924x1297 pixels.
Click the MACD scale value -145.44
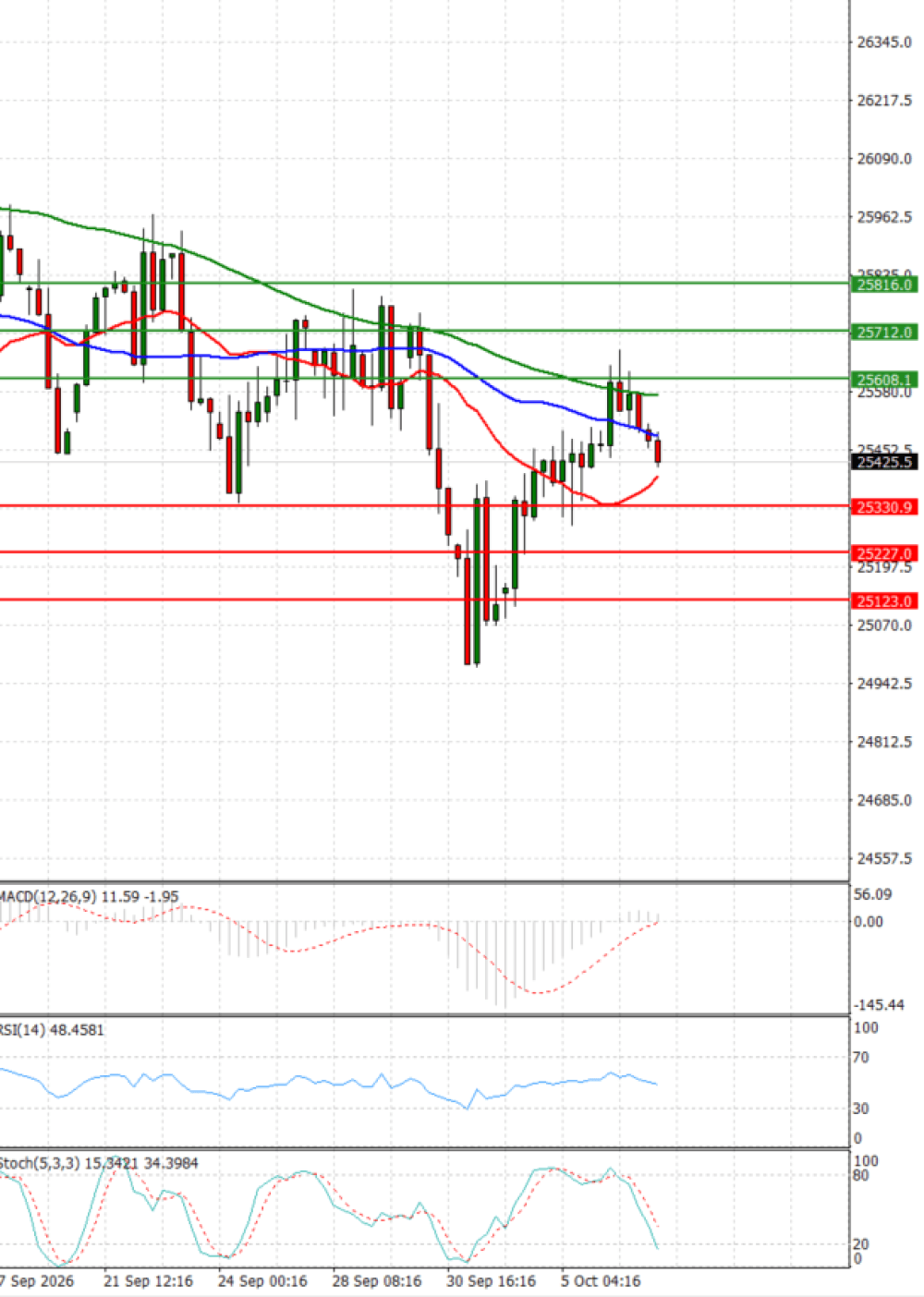pos(879,1005)
